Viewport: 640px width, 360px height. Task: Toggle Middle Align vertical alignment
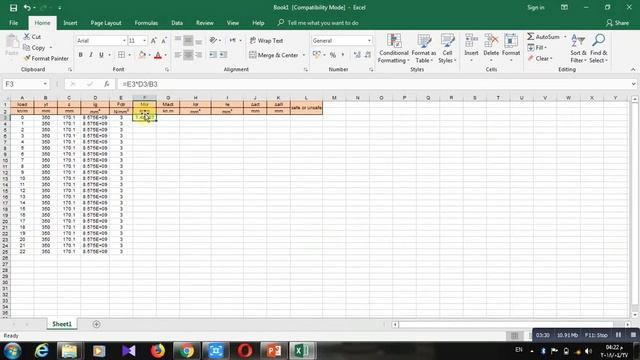tap(188, 40)
